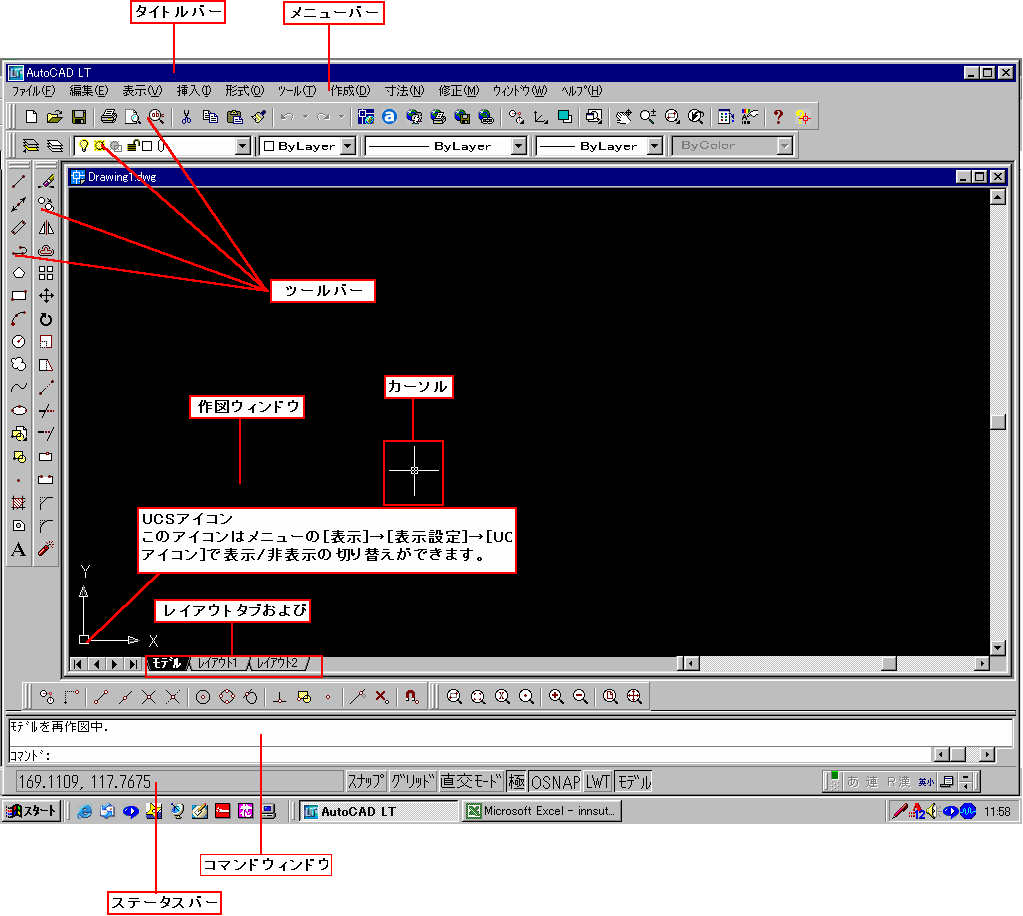Screen dimensions: 1023x916
Task: Select the Rotate tool
Action: click(46, 319)
